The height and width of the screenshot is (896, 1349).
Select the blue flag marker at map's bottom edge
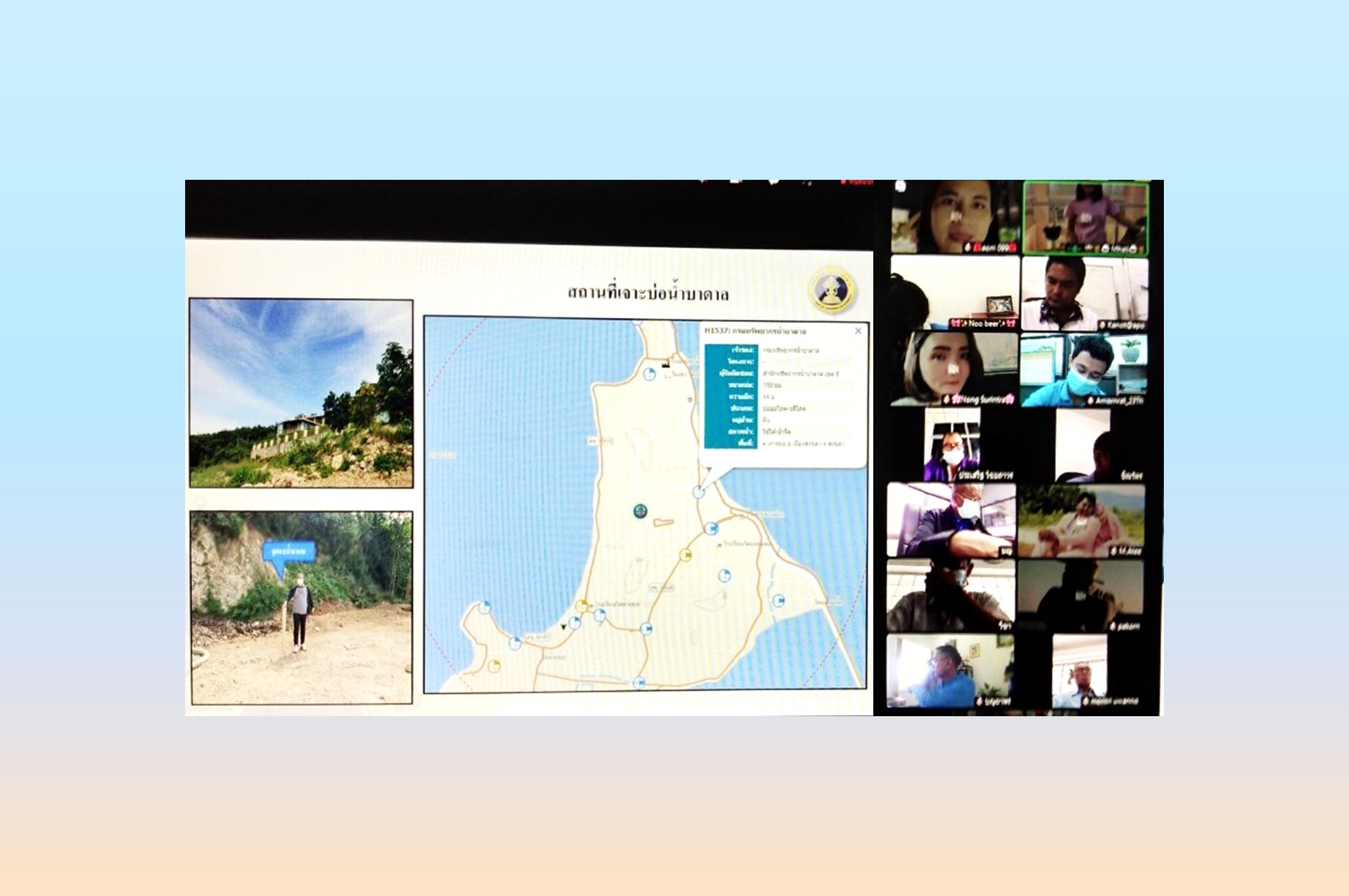tap(640, 683)
